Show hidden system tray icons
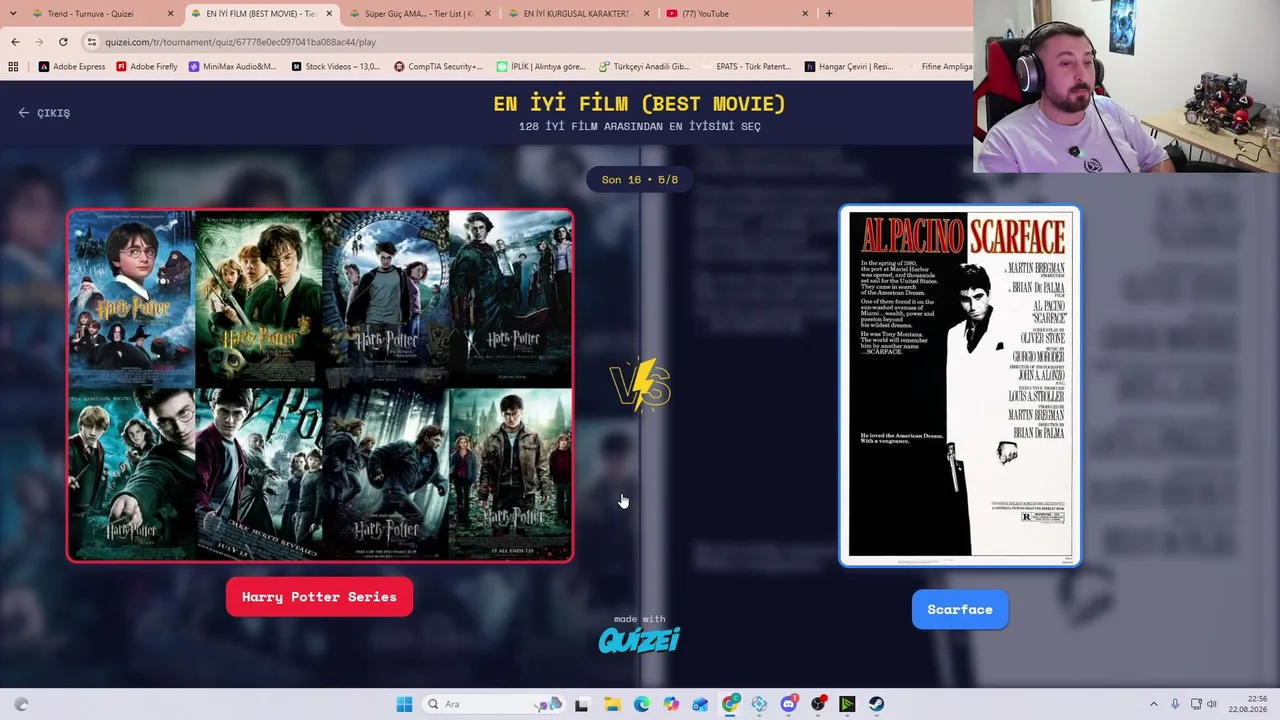 click(1153, 704)
